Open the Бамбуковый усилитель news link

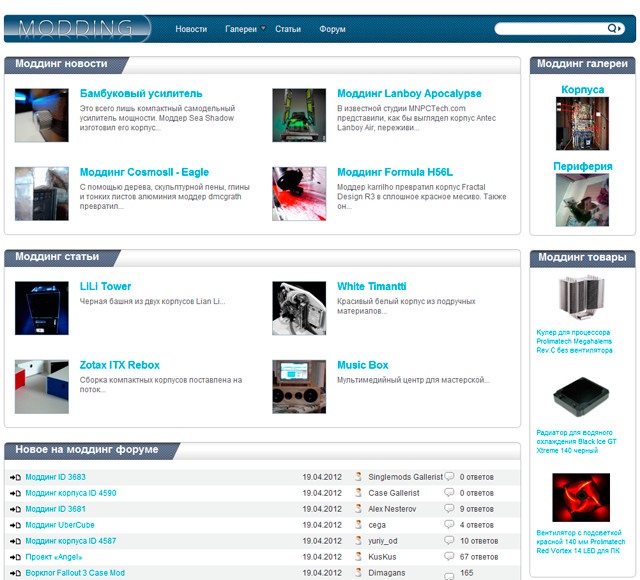coord(141,93)
